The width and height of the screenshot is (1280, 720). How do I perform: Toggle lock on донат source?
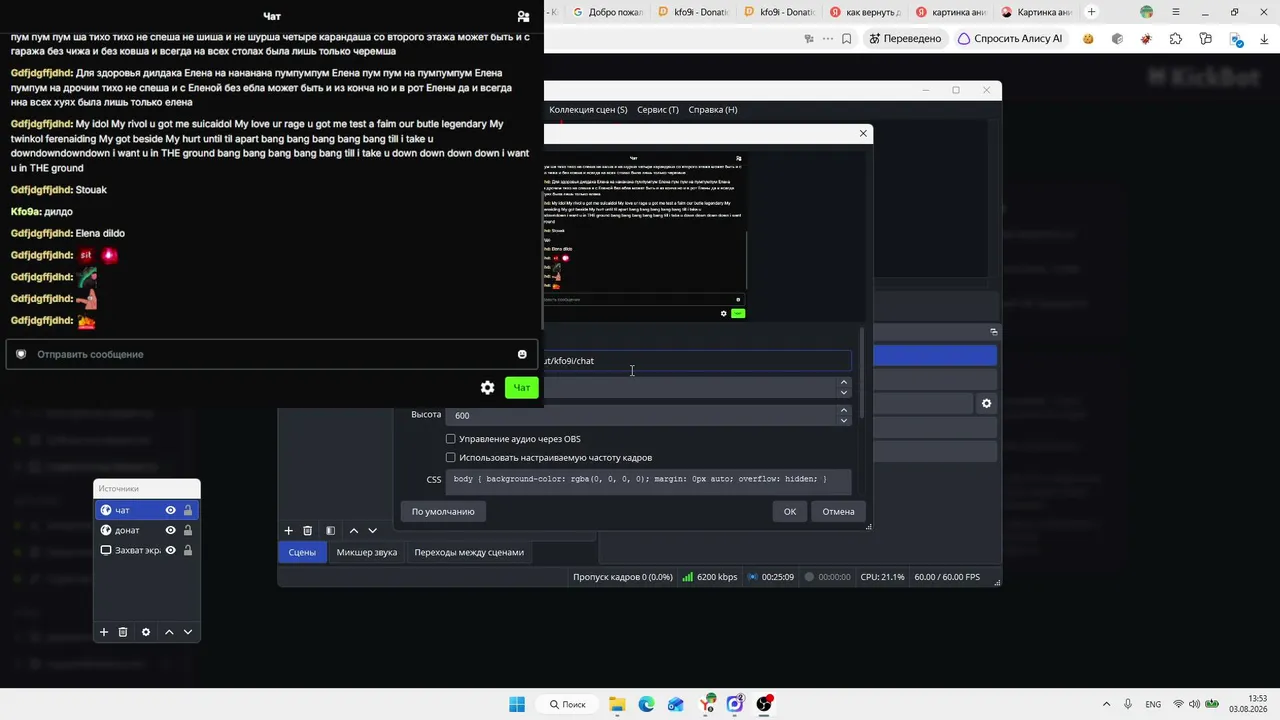(188, 530)
